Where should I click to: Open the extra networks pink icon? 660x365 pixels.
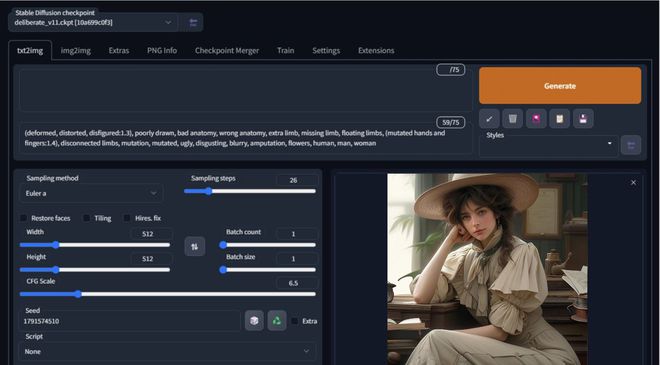coord(536,119)
